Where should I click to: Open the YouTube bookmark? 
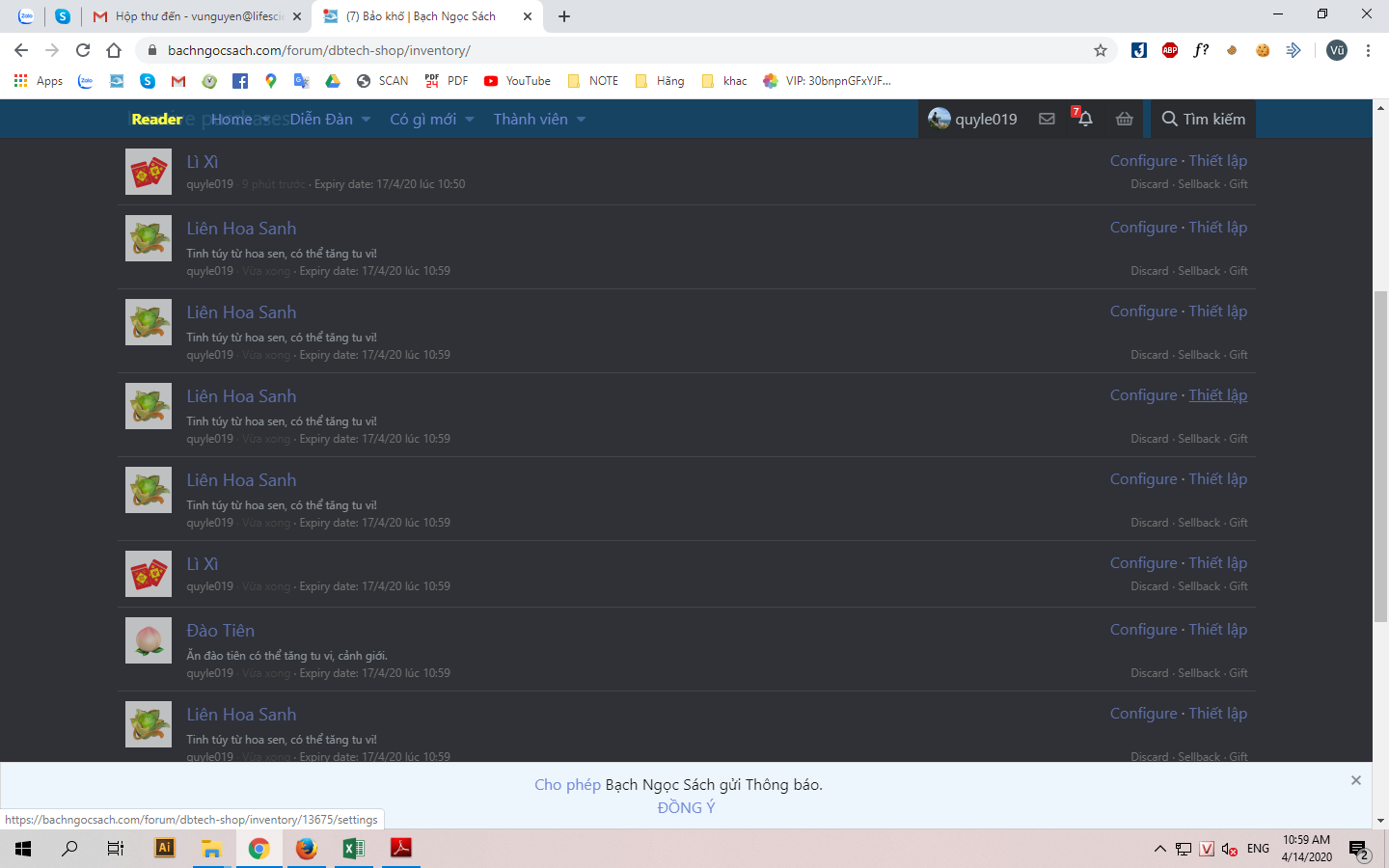pyautogui.click(x=518, y=81)
